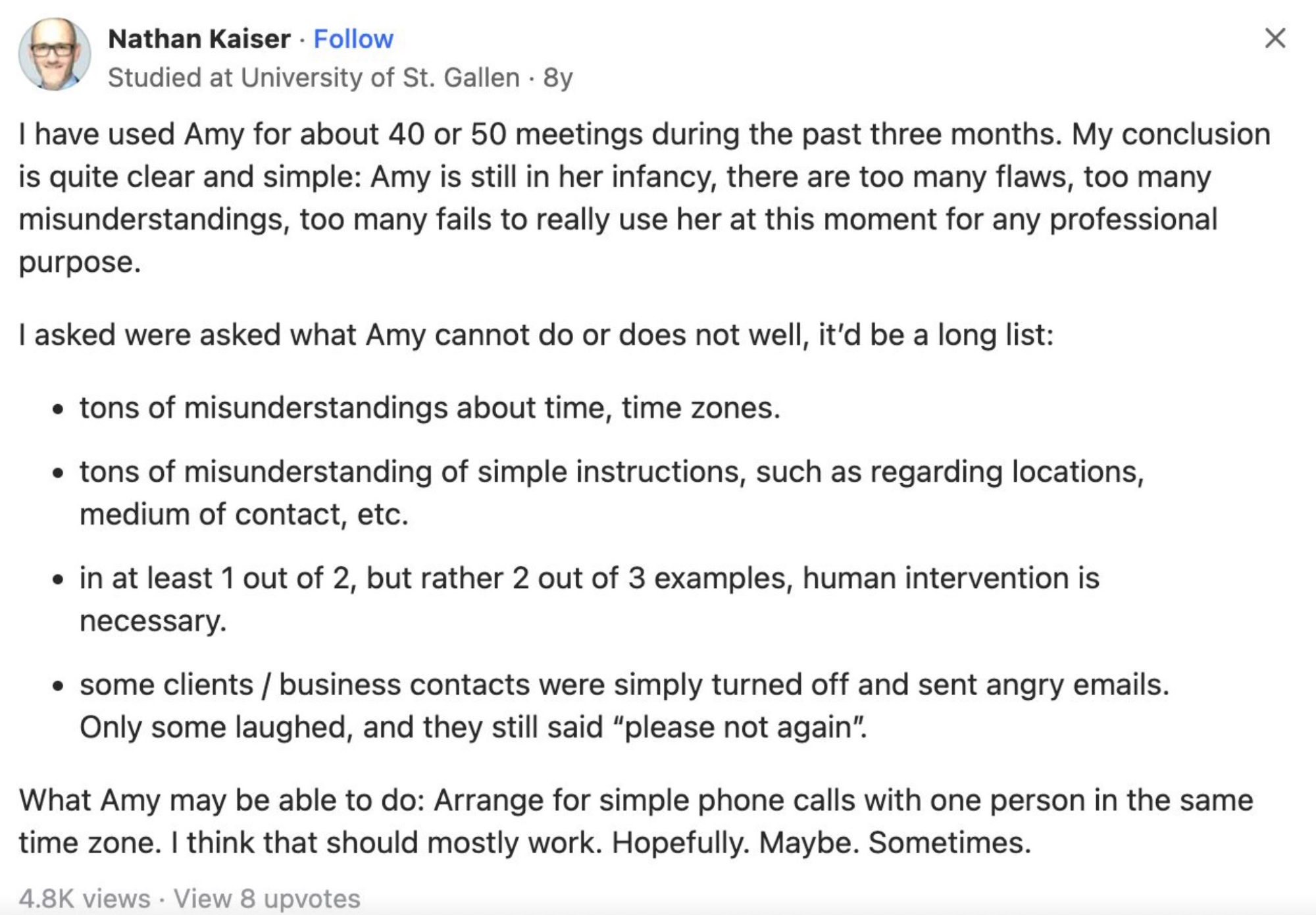Click the word "purpose." ending the first paragraph

click(x=80, y=262)
